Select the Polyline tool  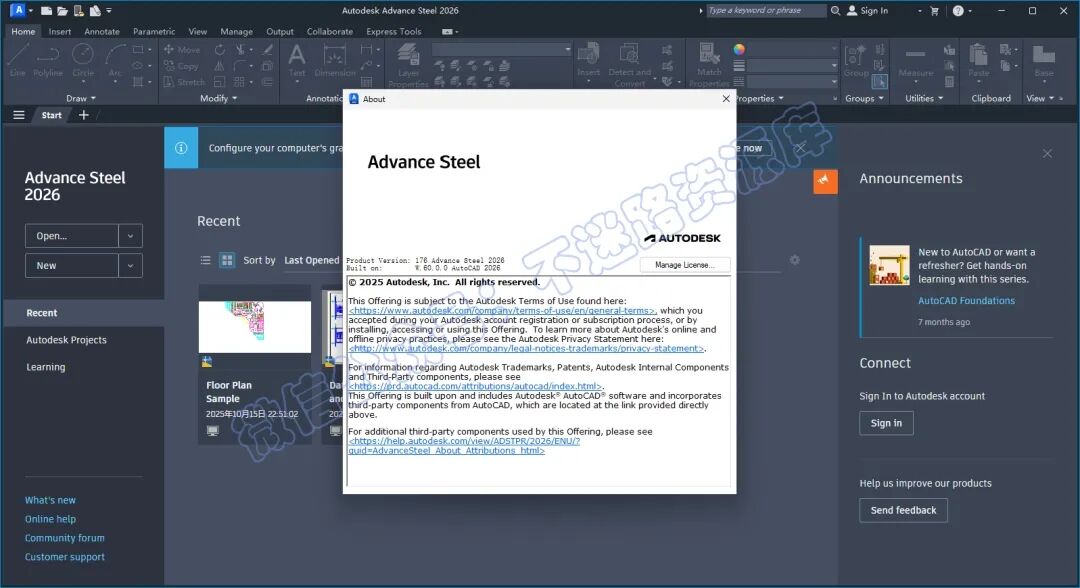(x=48, y=60)
